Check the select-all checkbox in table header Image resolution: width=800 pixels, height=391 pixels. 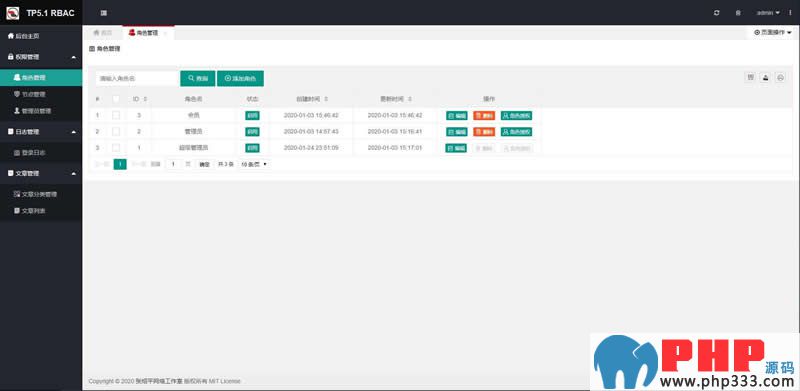click(116, 99)
